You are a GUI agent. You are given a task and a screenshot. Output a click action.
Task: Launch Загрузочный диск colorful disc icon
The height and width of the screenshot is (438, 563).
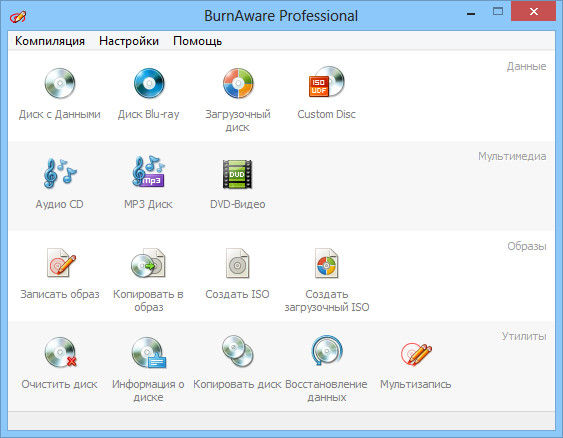(x=238, y=83)
